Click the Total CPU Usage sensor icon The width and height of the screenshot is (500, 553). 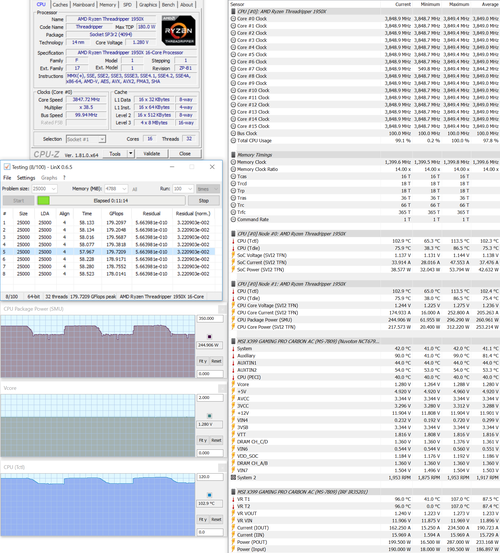click(x=233, y=140)
